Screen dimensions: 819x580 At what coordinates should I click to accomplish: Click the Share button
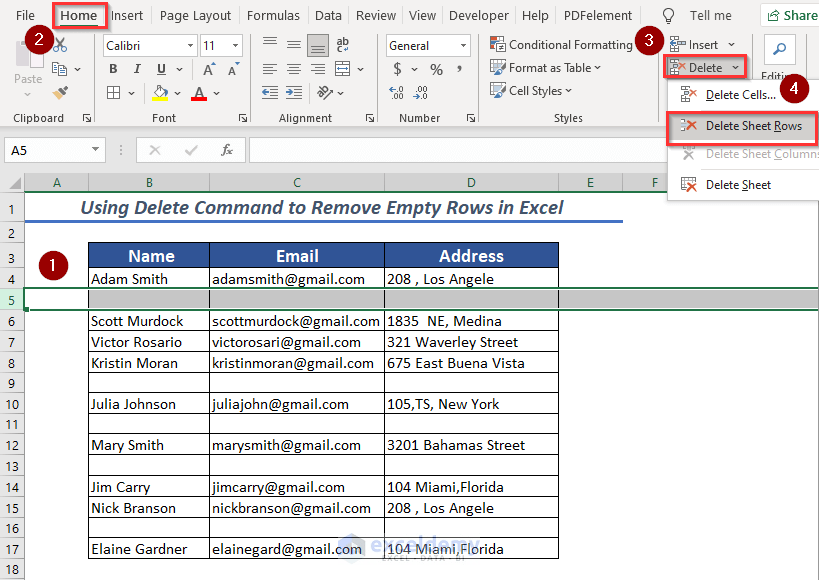point(797,15)
